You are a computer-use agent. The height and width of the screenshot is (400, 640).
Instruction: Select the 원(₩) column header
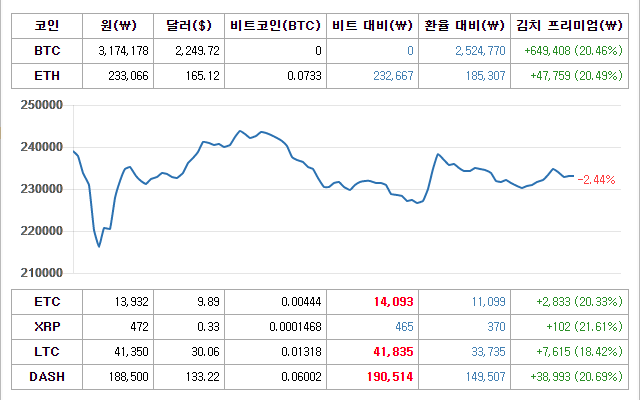(x=118, y=26)
